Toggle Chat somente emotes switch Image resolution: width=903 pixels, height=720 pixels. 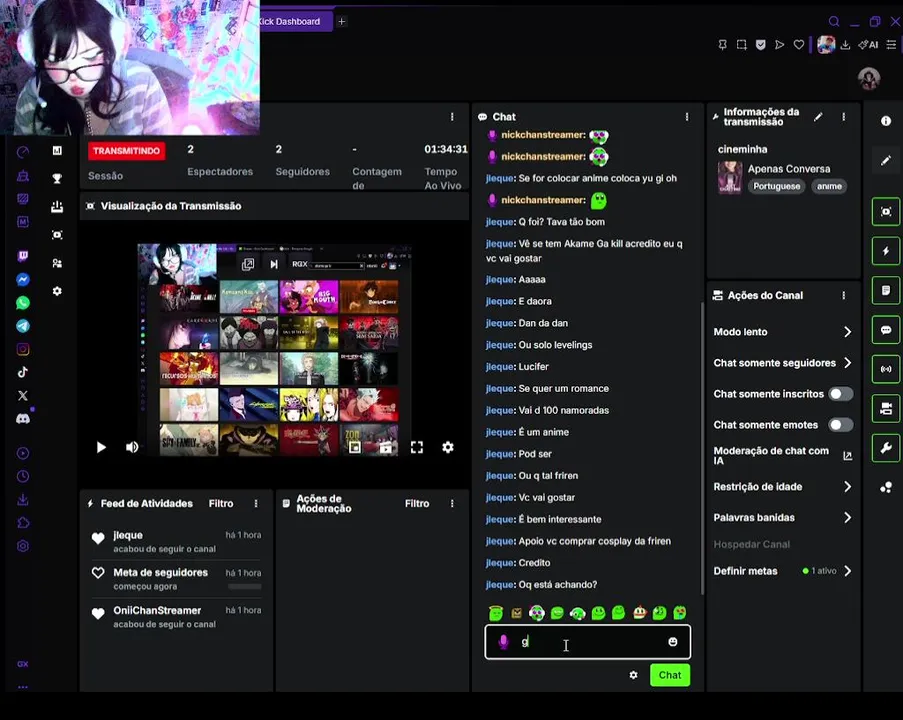[840, 425]
